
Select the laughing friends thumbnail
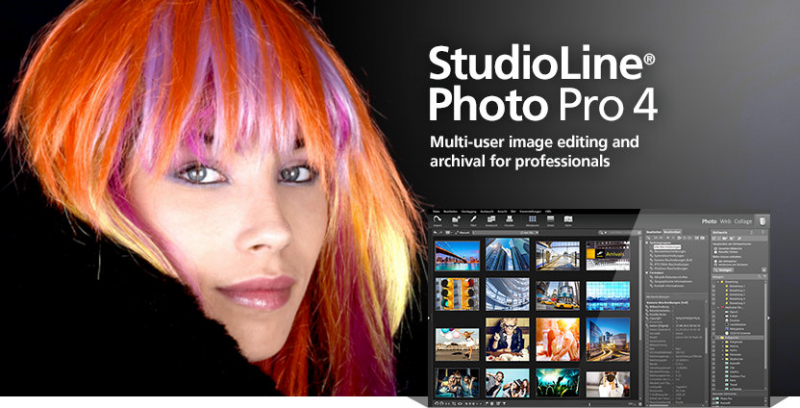(x=507, y=383)
